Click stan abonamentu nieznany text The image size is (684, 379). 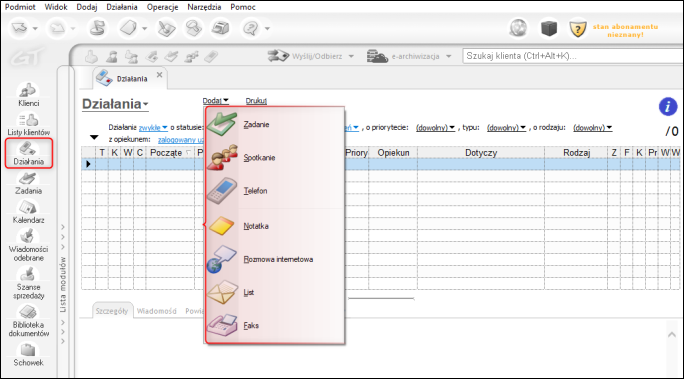(625, 31)
